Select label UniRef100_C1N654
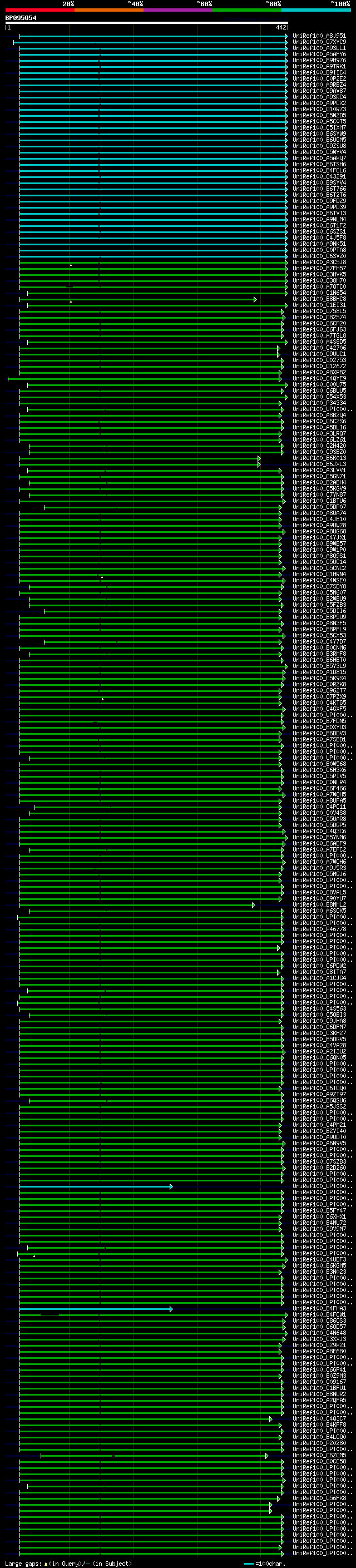Image resolution: width=356 pixels, height=1568 pixels. 319,293
